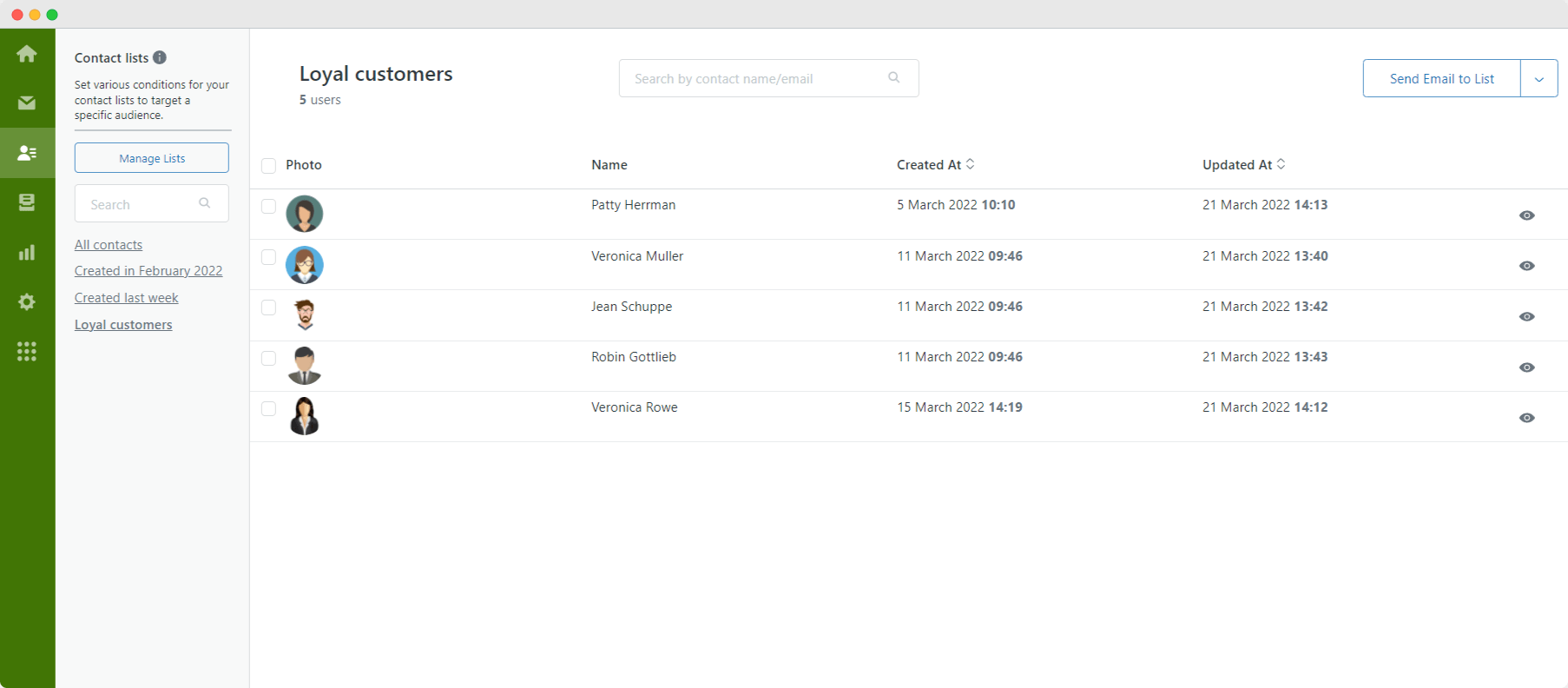Screen dimensions: 1568x688
Task: Click the Photo column header
Action: (304, 165)
